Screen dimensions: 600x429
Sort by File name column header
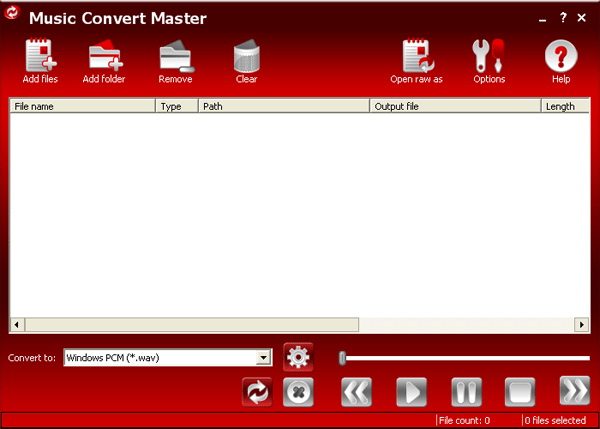(x=83, y=106)
